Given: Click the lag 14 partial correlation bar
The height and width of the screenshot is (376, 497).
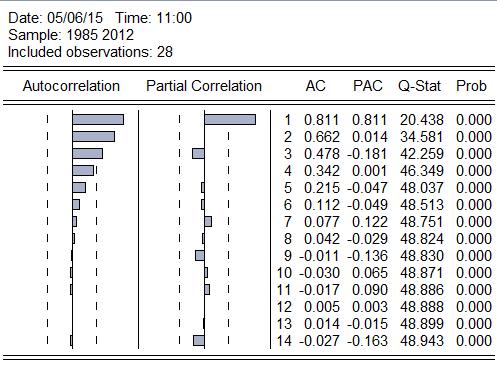Looking at the screenshot, I should [199, 341].
